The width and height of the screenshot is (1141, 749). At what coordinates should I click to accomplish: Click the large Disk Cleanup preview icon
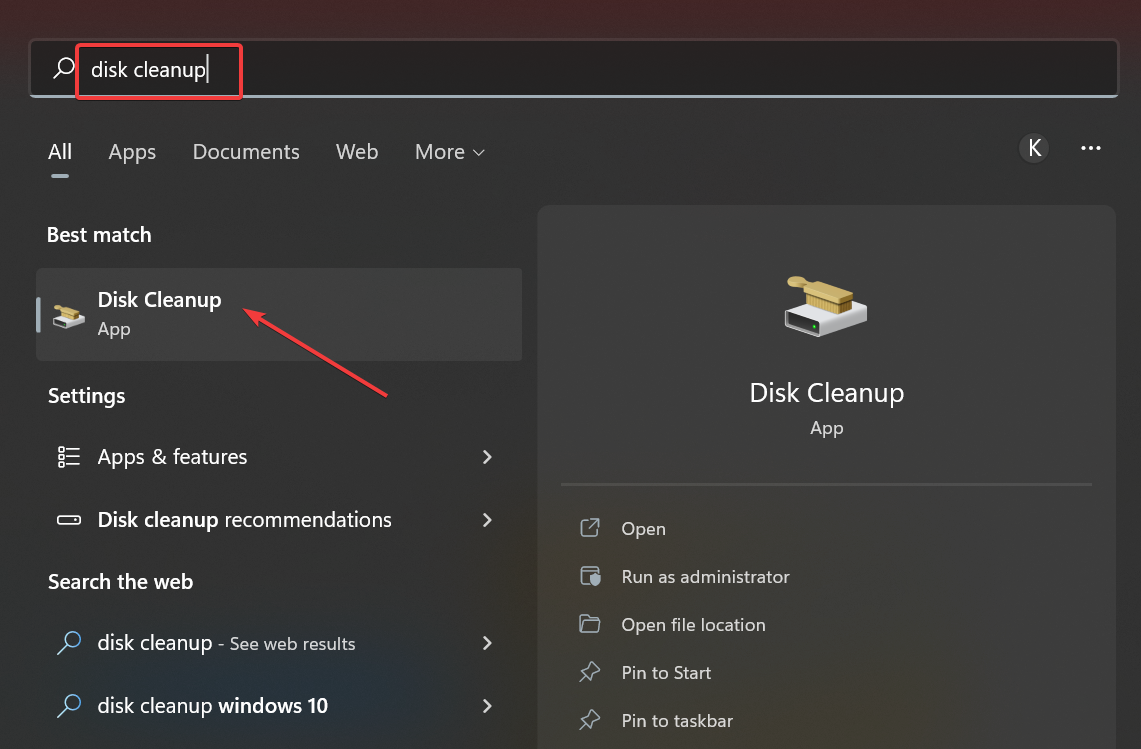pos(826,305)
